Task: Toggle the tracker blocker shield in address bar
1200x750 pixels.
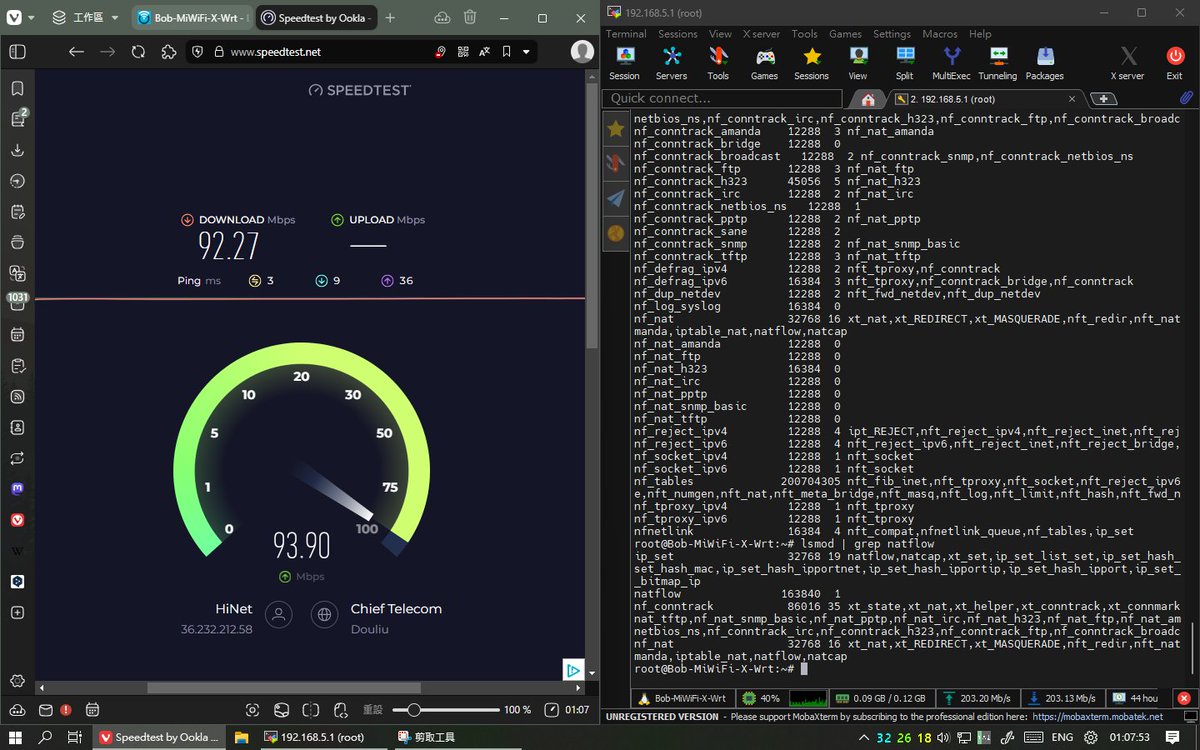Action: [x=198, y=52]
